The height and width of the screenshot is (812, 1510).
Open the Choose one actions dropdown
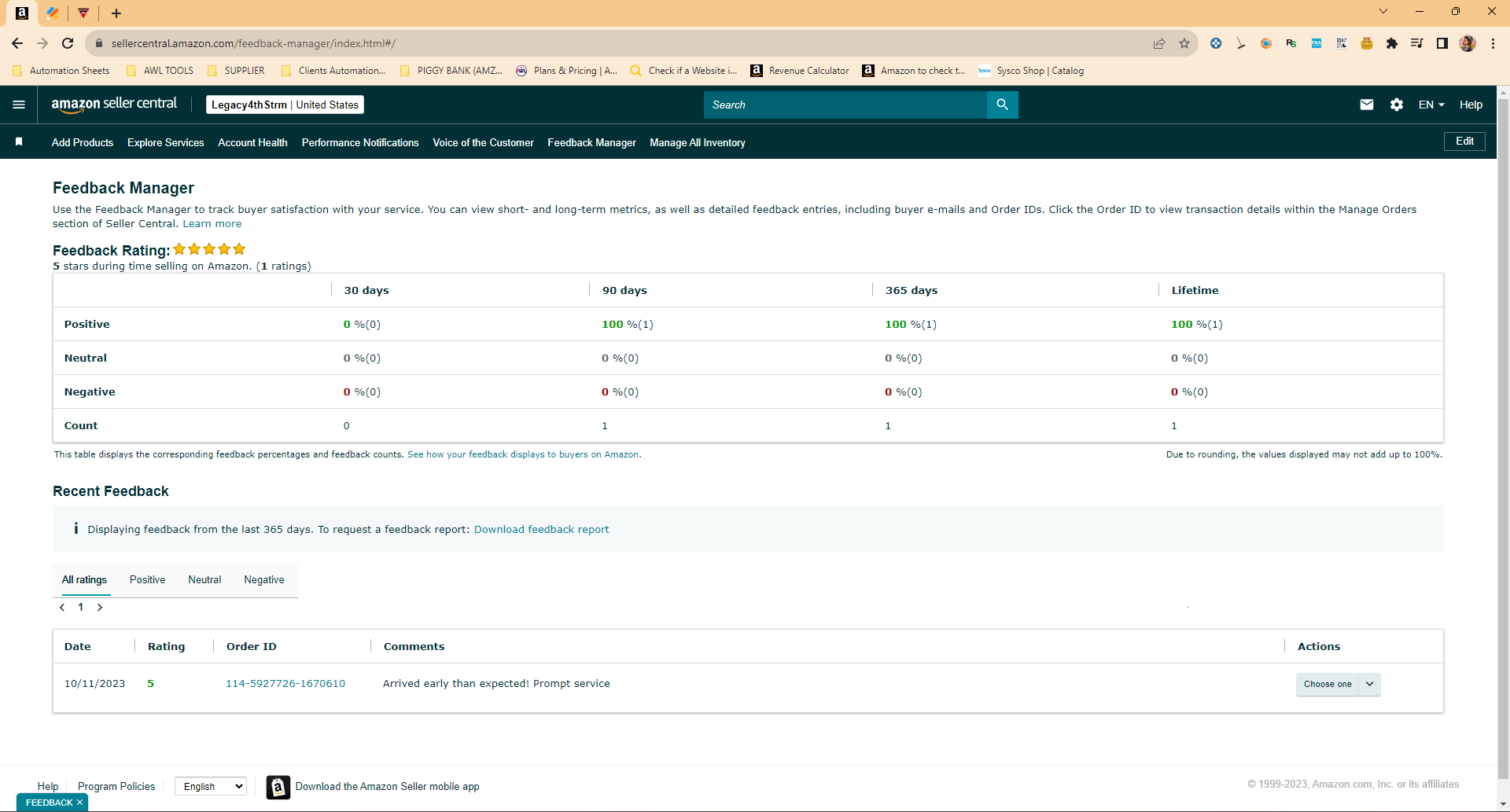(x=1338, y=684)
